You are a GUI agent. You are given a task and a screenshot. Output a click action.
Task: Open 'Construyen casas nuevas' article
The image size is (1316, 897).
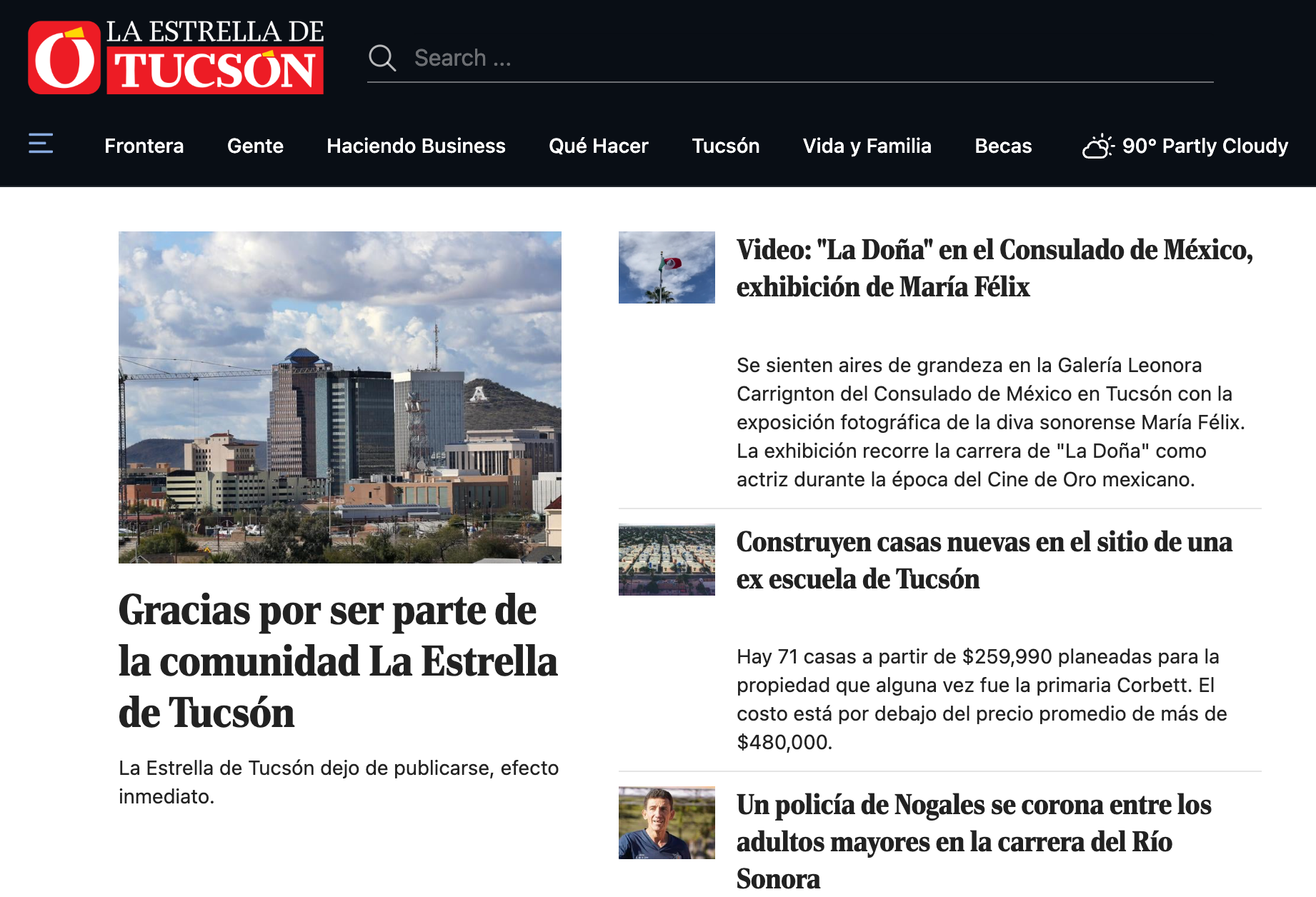coord(984,560)
